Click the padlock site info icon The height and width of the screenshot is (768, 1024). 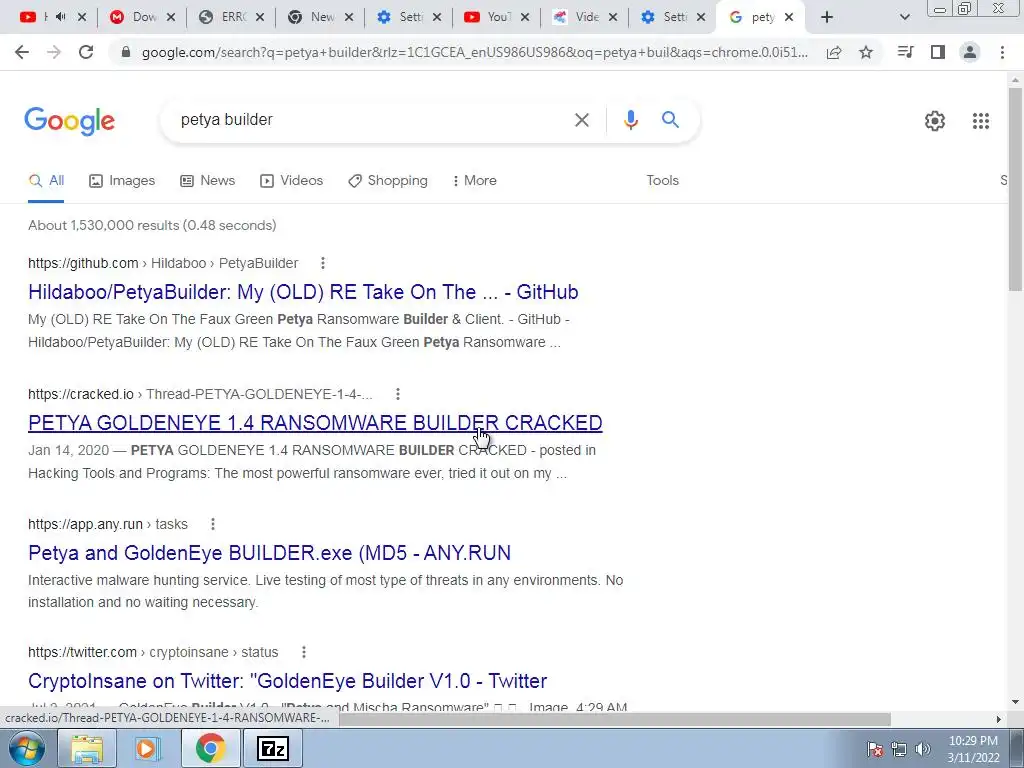(x=127, y=52)
